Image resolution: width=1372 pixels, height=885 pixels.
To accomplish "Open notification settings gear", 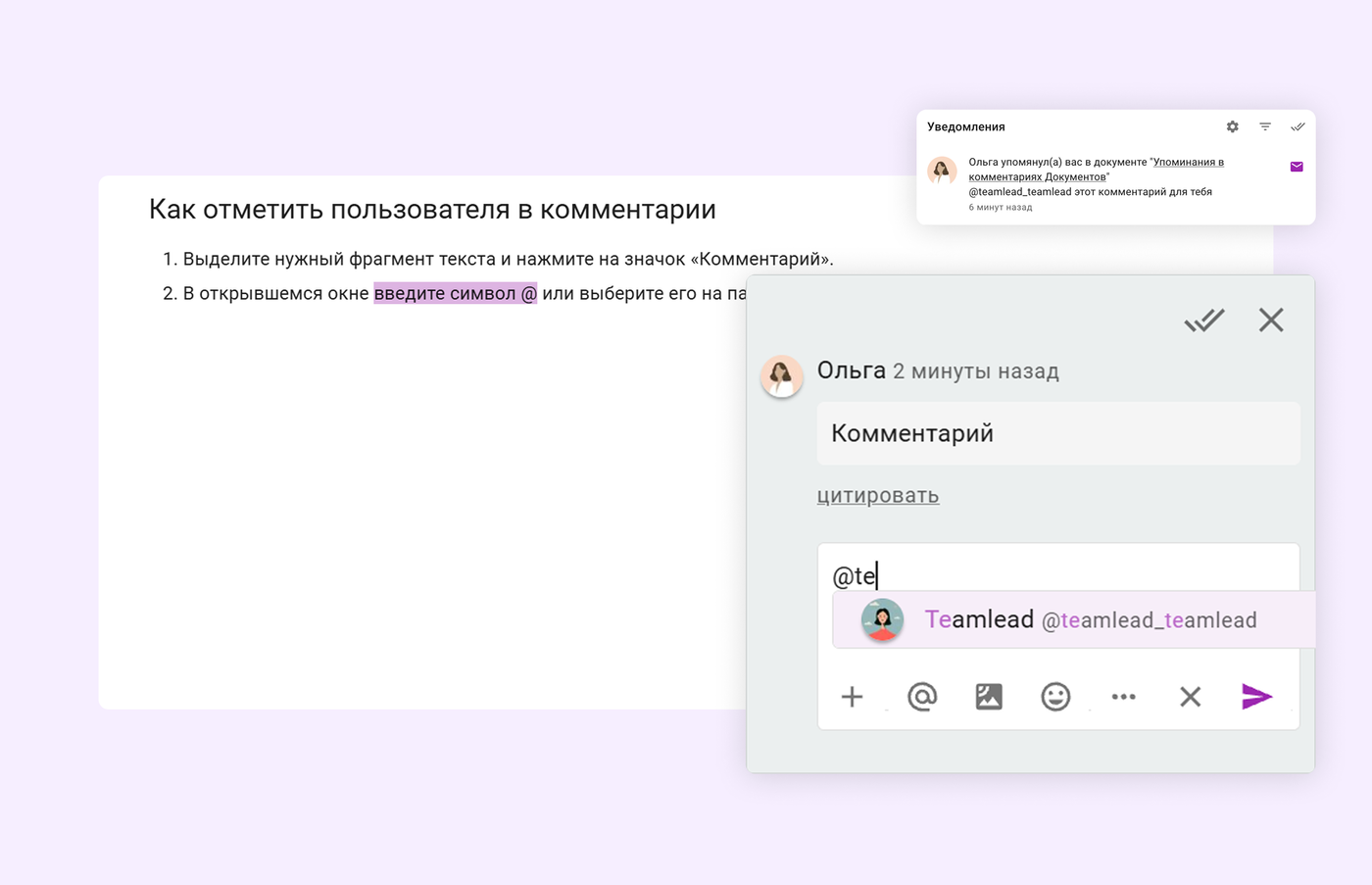I will click(x=1232, y=126).
